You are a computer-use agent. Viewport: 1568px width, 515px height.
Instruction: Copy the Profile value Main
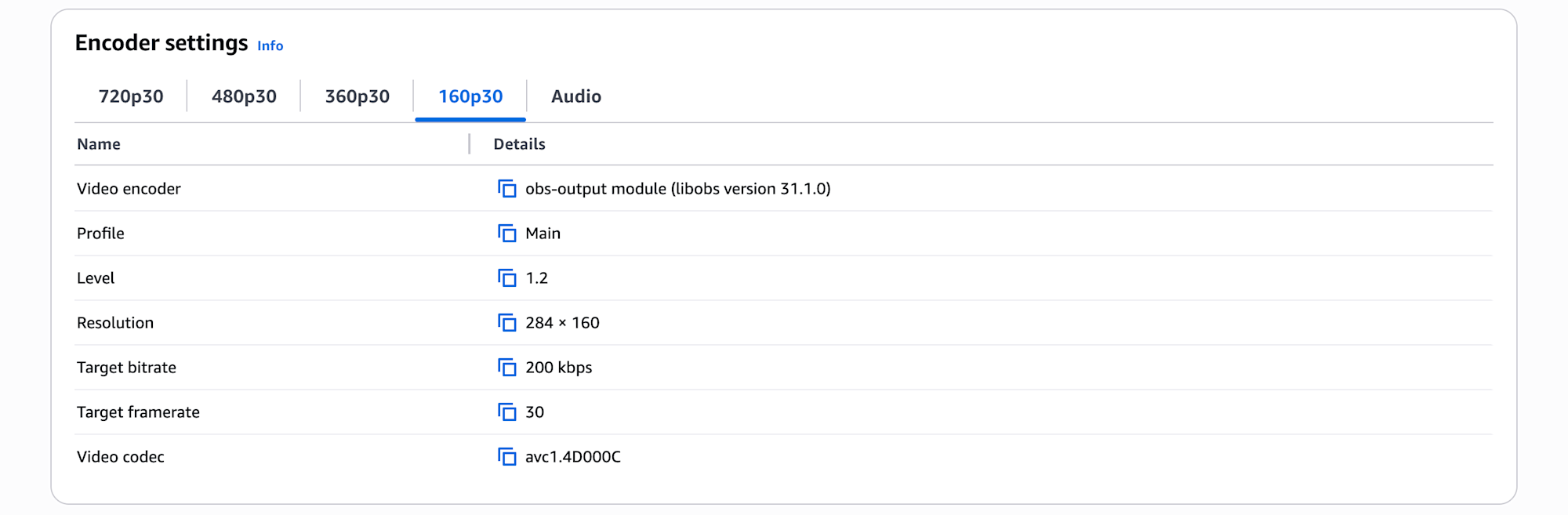point(507,234)
